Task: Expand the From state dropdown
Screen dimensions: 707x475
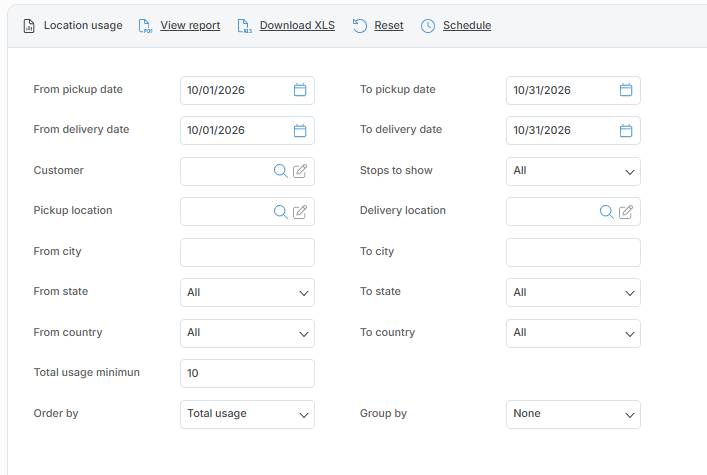Action: pos(247,293)
